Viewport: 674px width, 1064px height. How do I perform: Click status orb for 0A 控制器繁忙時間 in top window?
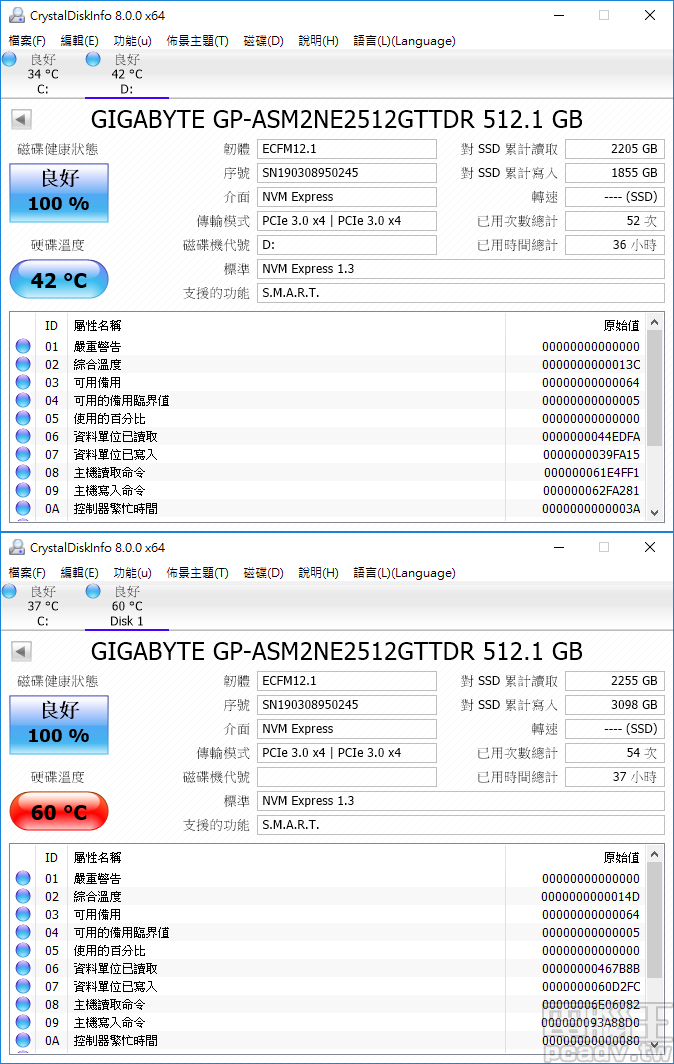click(23, 508)
